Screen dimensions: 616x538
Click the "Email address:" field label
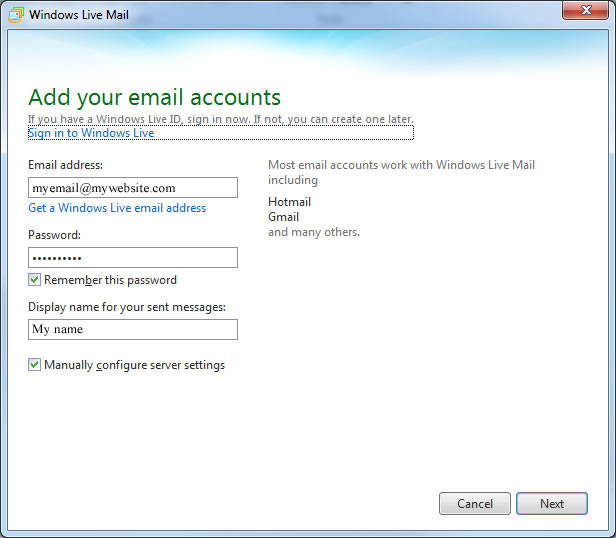pyautogui.click(x=66, y=165)
